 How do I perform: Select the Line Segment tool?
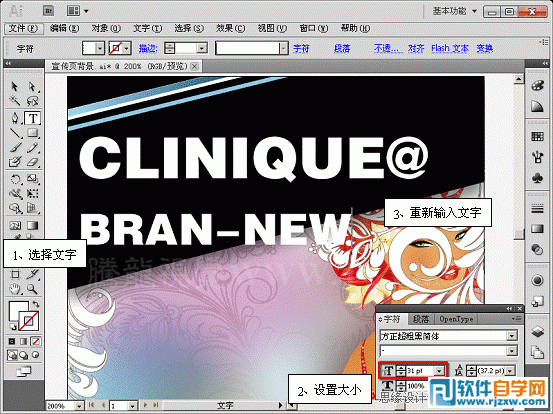[x=15, y=133]
